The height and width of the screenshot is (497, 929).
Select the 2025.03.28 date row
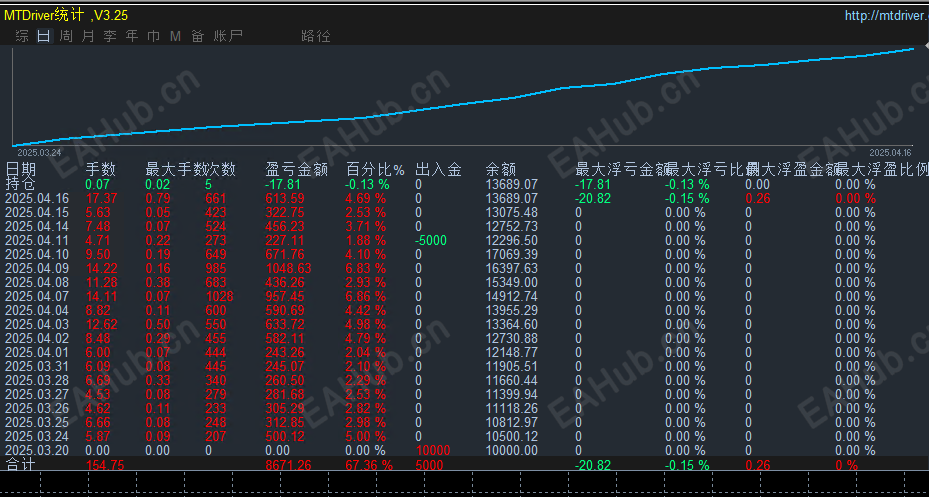[x=37, y=380]
